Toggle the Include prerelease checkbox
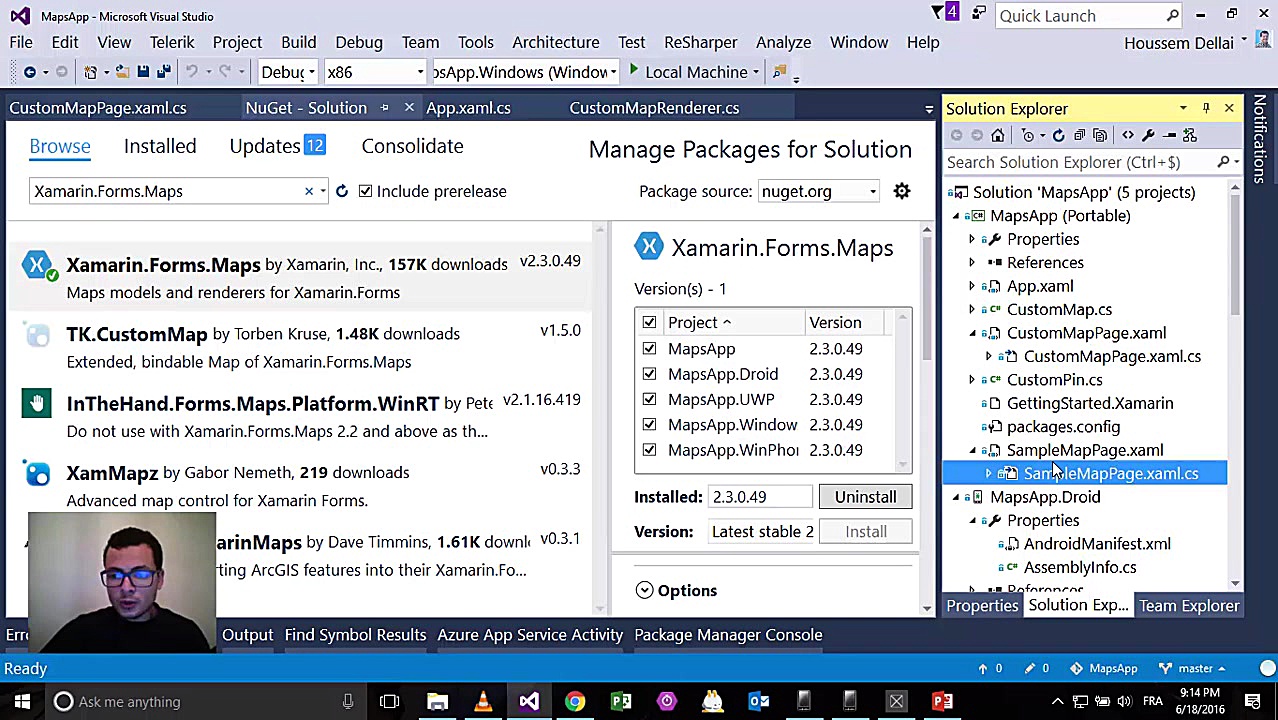Image resolution: width=1278 pixels, height=720 pixels. (365, 191)
